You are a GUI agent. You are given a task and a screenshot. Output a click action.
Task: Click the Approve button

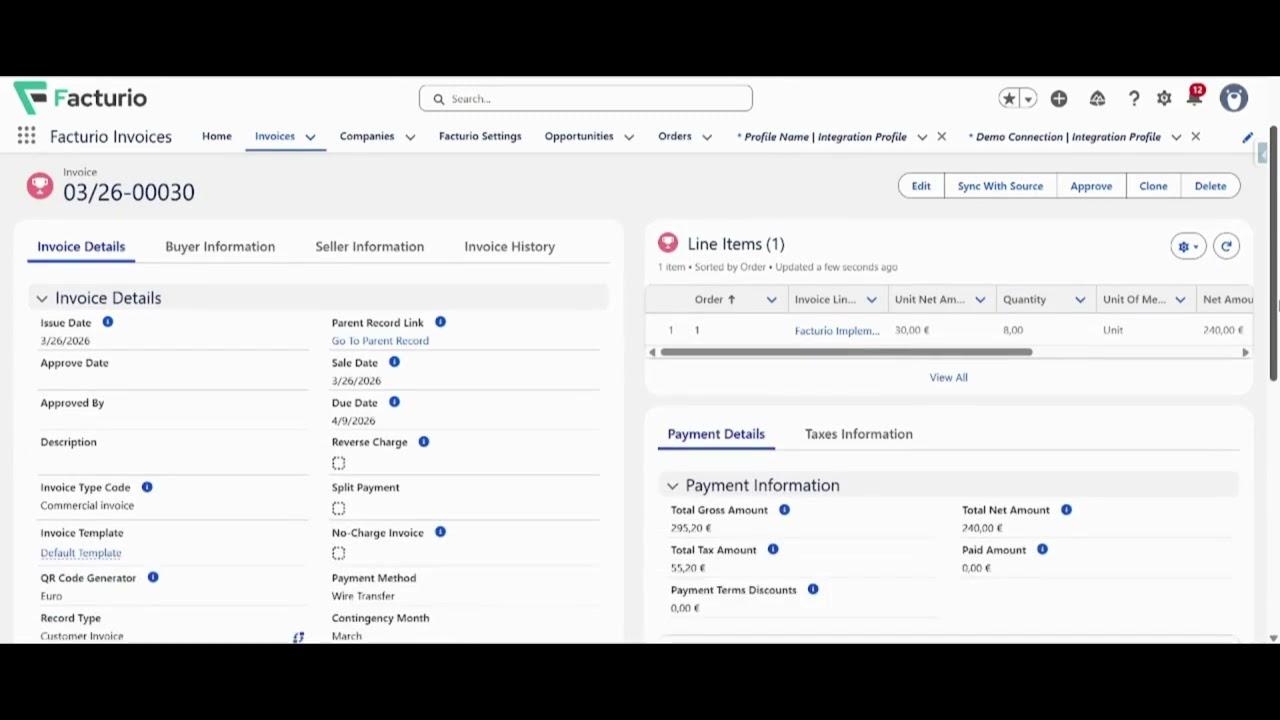coord(1091,186)
